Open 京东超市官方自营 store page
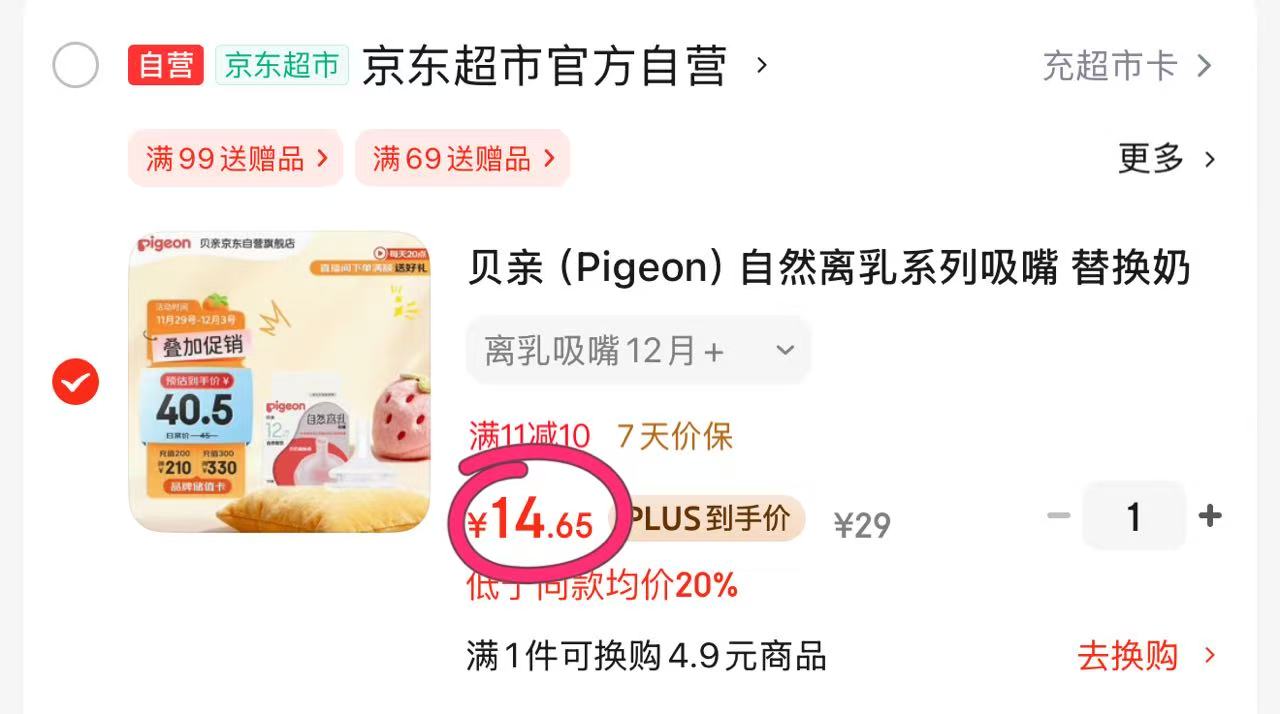This screenshot has height=714, width=1280. [x=544, y=67]
